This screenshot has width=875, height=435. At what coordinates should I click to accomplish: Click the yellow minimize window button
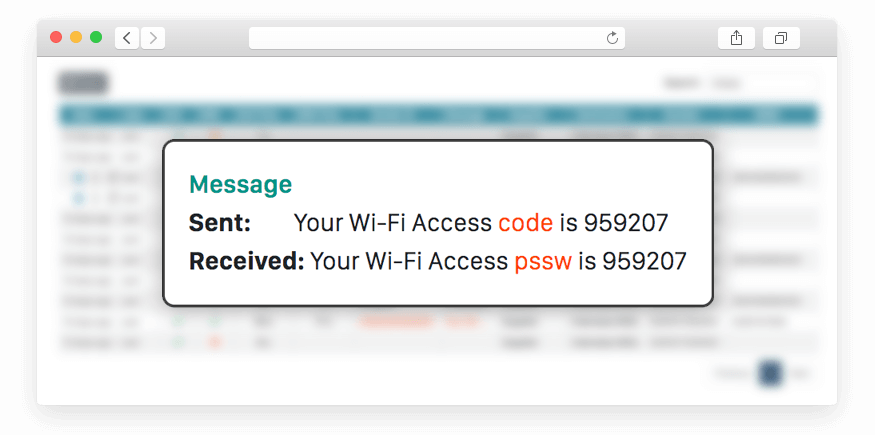coord(76,37)
